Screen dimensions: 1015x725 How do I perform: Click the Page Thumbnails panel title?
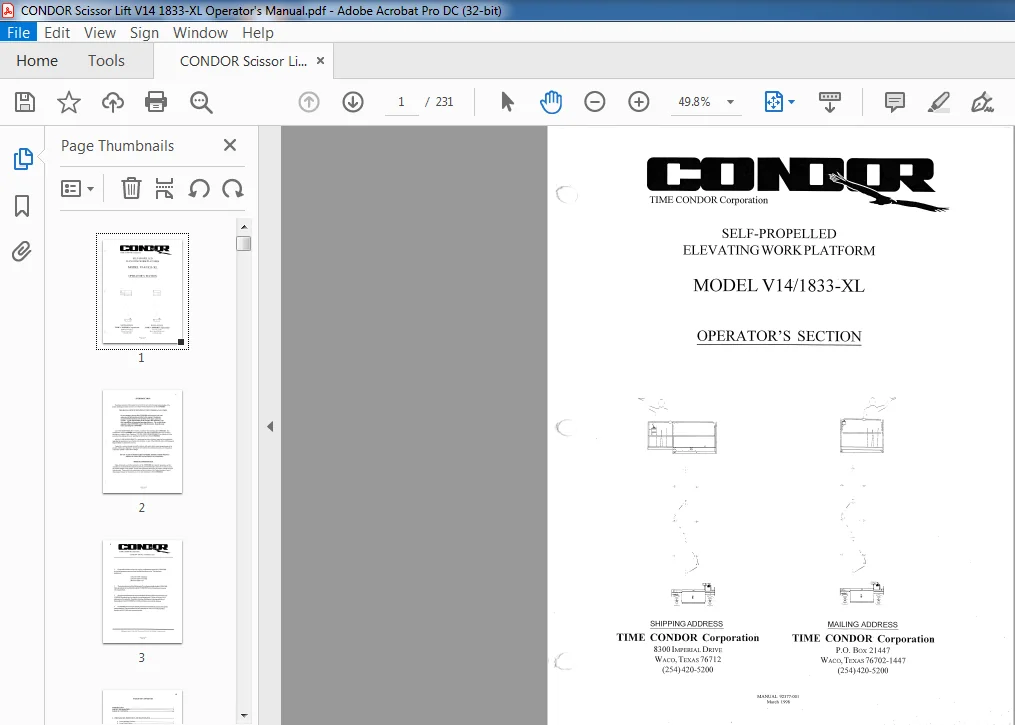point(117,146)
